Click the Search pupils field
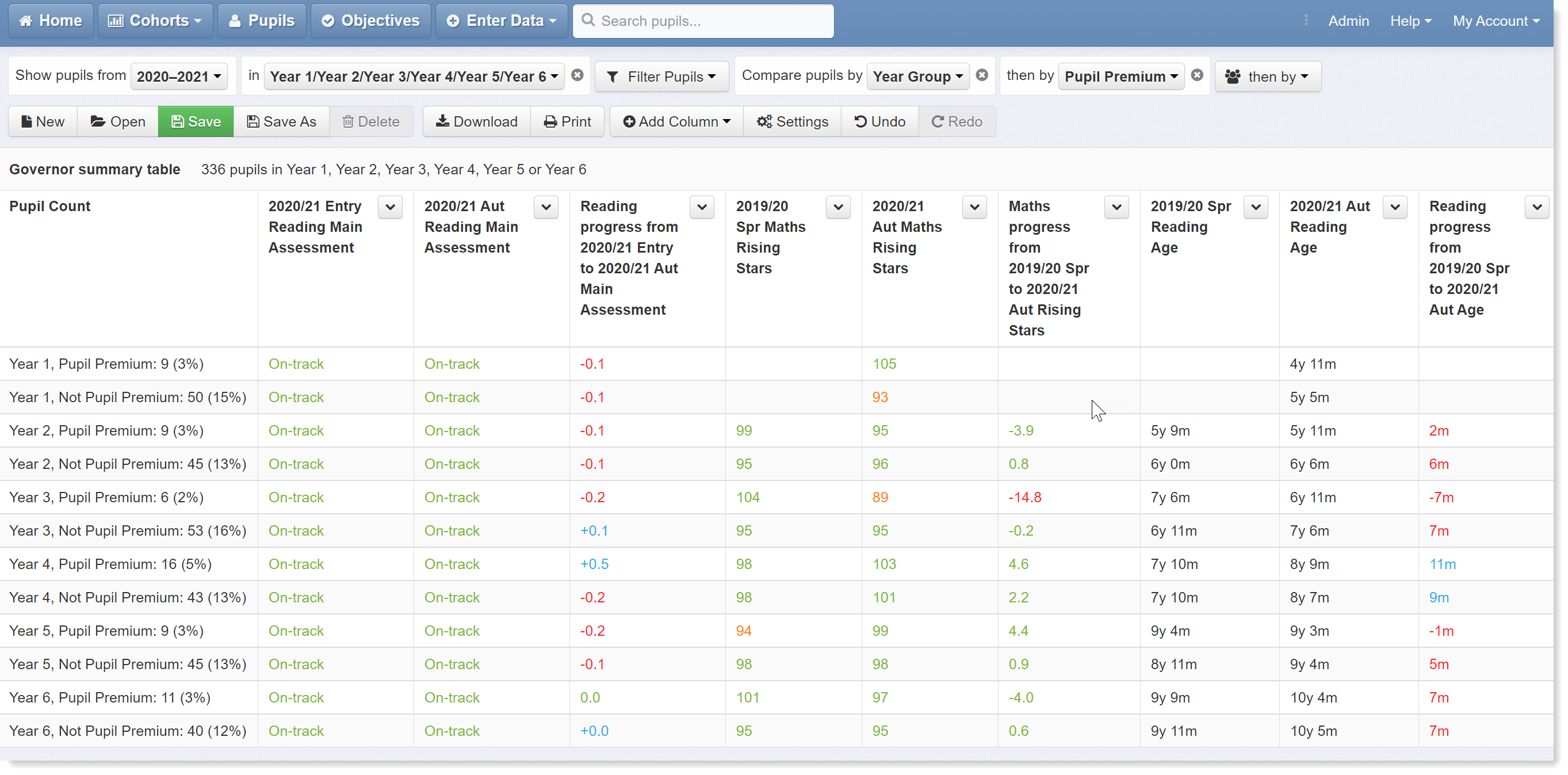 pyautogui.click(x=703, y=21)
